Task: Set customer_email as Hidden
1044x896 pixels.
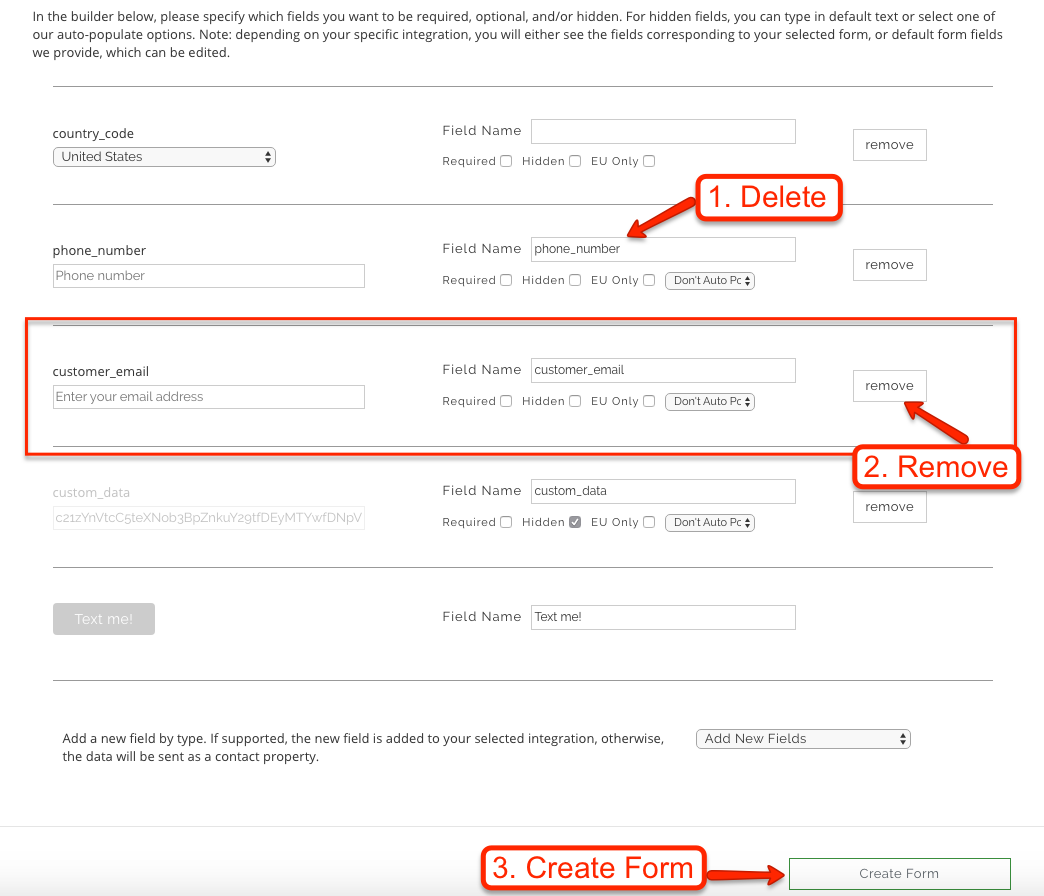Action: tap(575, 401)
